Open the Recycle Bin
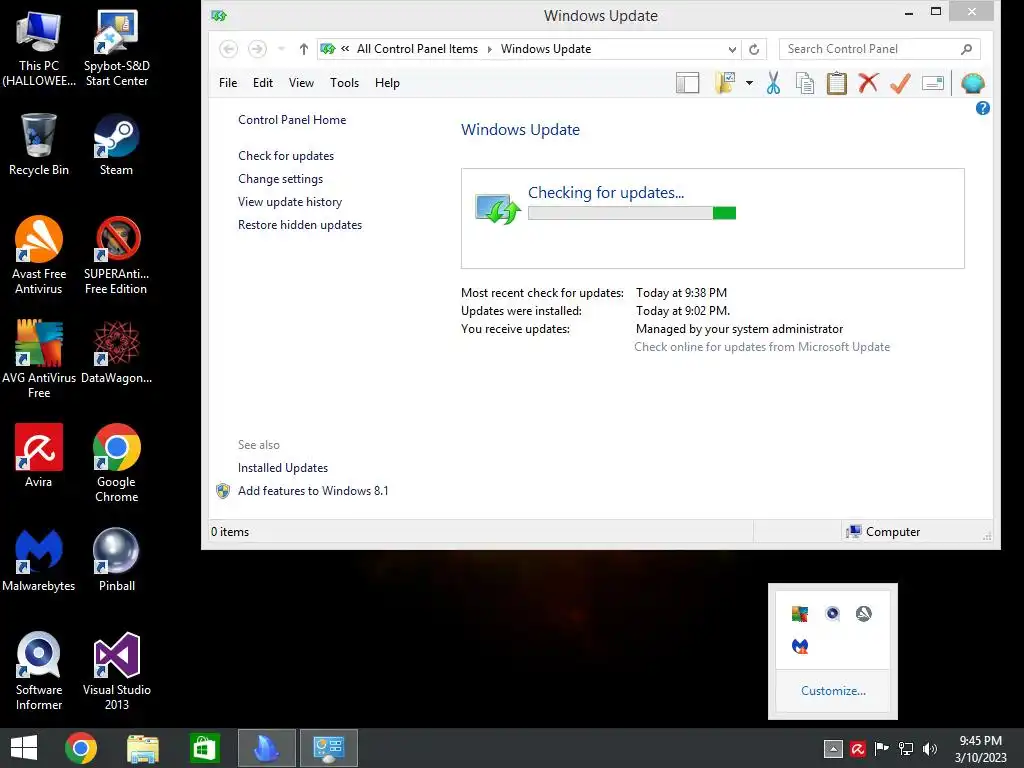Viewport: 1024px width, 768px height. click(39, 144)
